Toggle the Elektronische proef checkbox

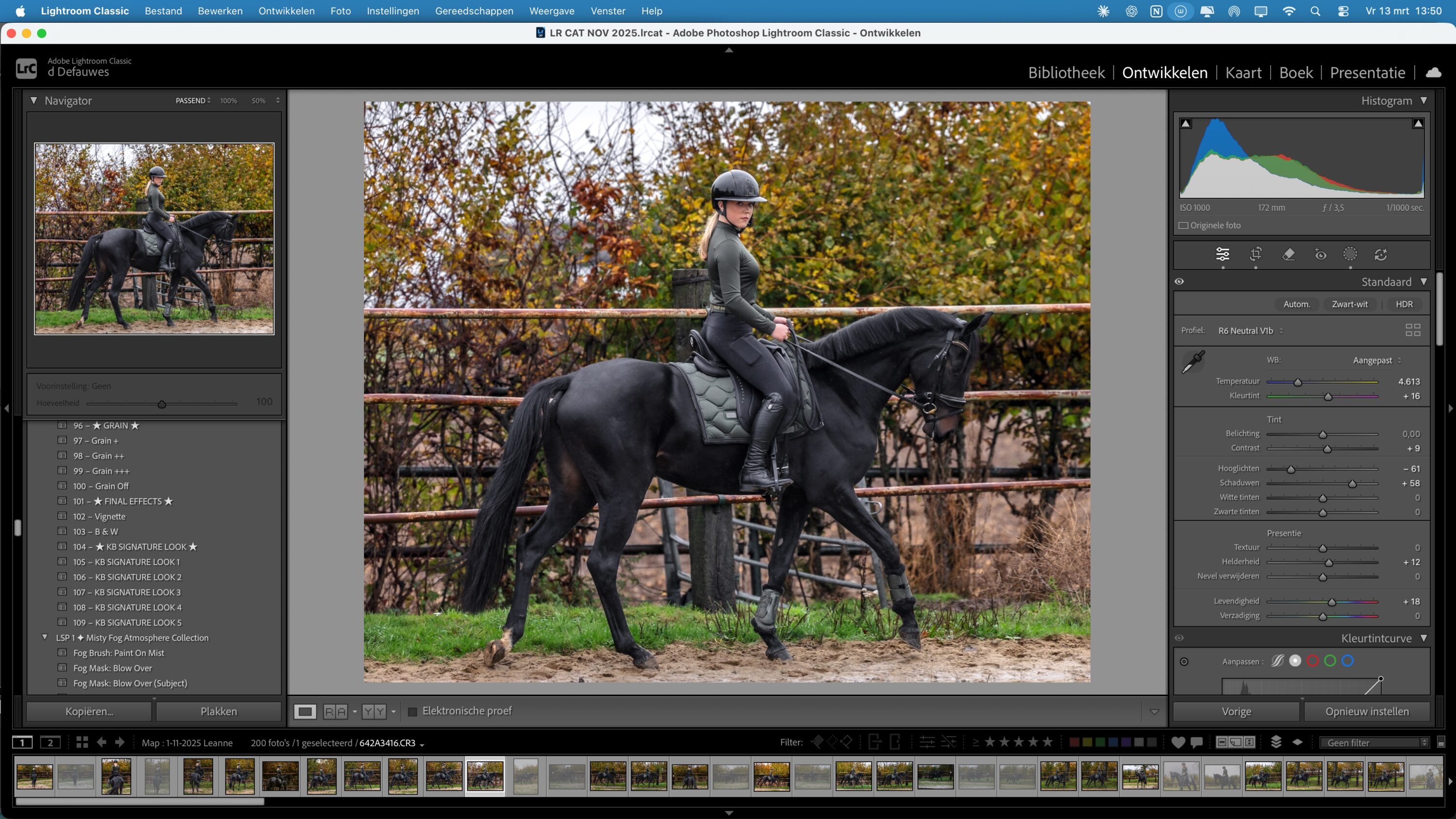[x=413, y=711]
